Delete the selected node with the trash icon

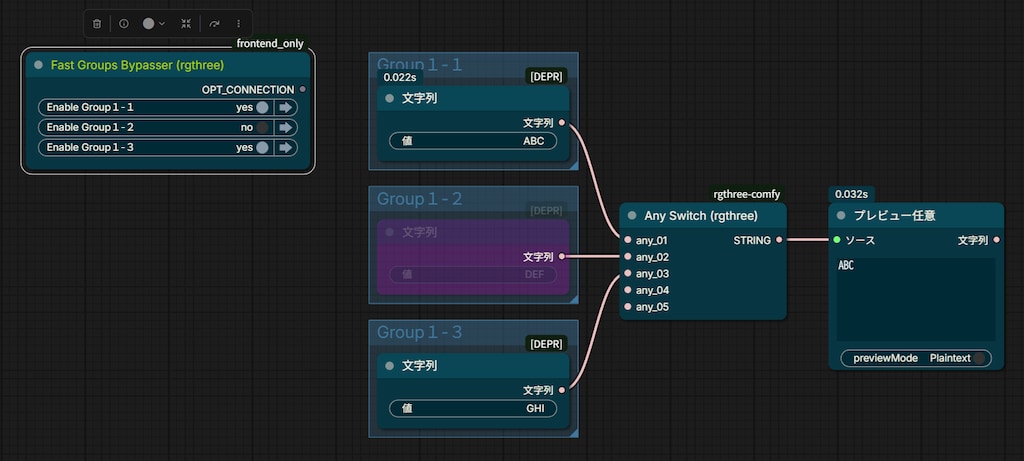[x=97, y=24]
